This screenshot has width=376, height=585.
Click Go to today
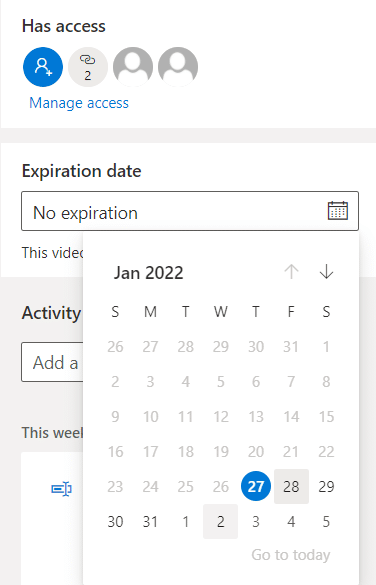(291, 555)
